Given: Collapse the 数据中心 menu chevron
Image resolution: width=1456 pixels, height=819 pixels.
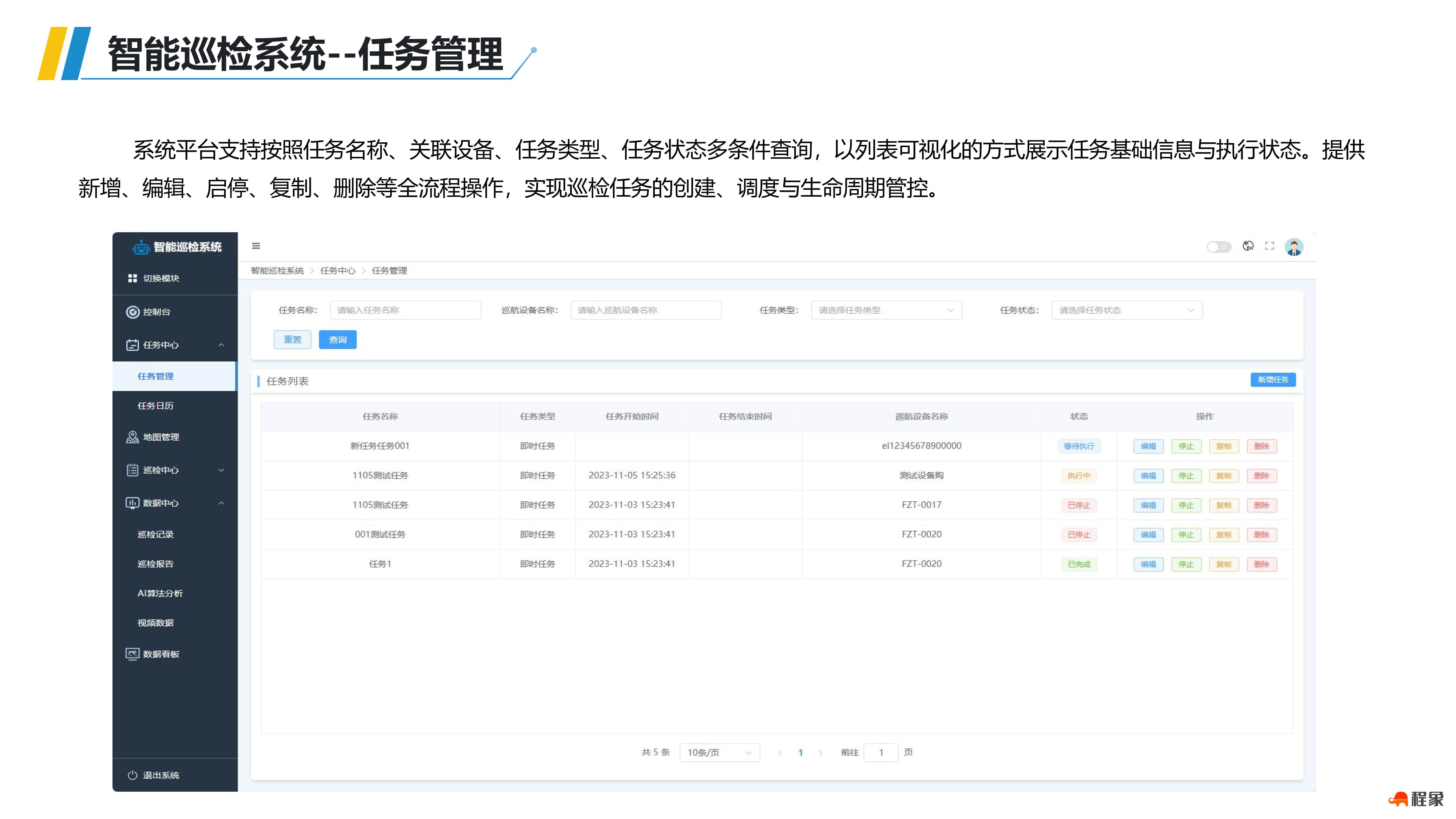Looking at the screenshot, I should (x=222, y=503).
